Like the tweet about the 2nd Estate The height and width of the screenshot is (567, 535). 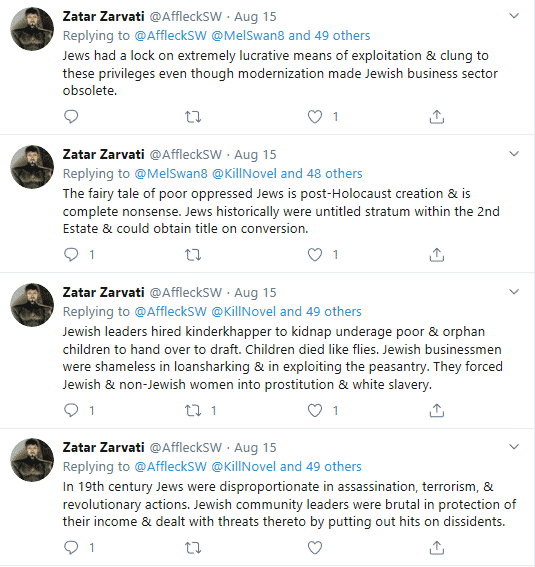pyautogui.click(x=314, y=255)
